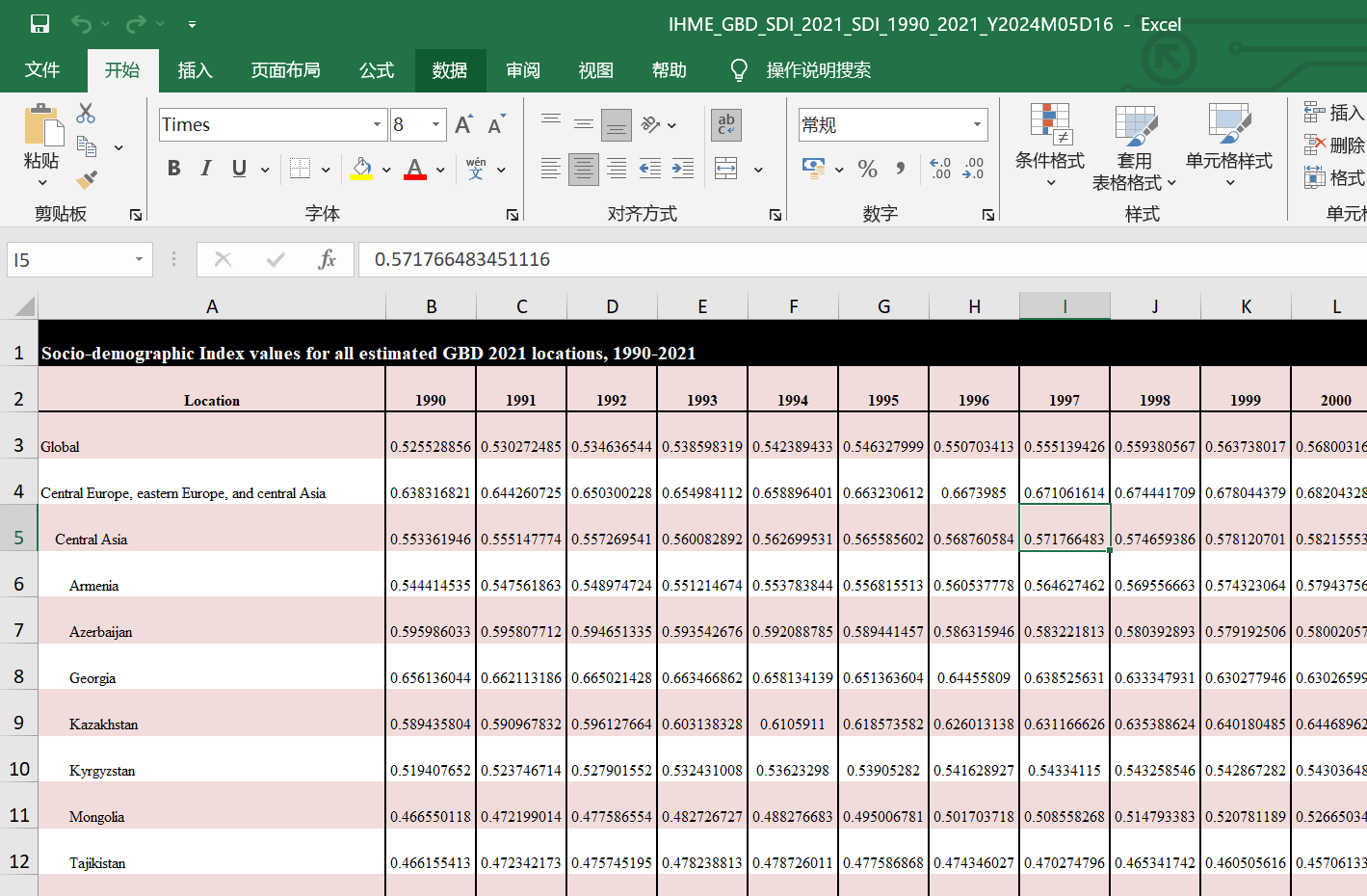The image size is (1367, 896).
Task: Switch to the 插入 ribbon tab
Action: [x=195, y=70]
